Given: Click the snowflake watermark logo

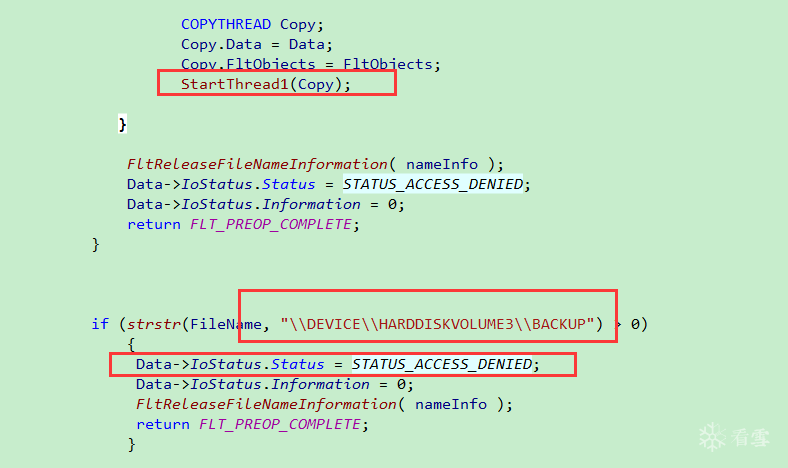Looking at the screenshot, I should click(712, 436).
